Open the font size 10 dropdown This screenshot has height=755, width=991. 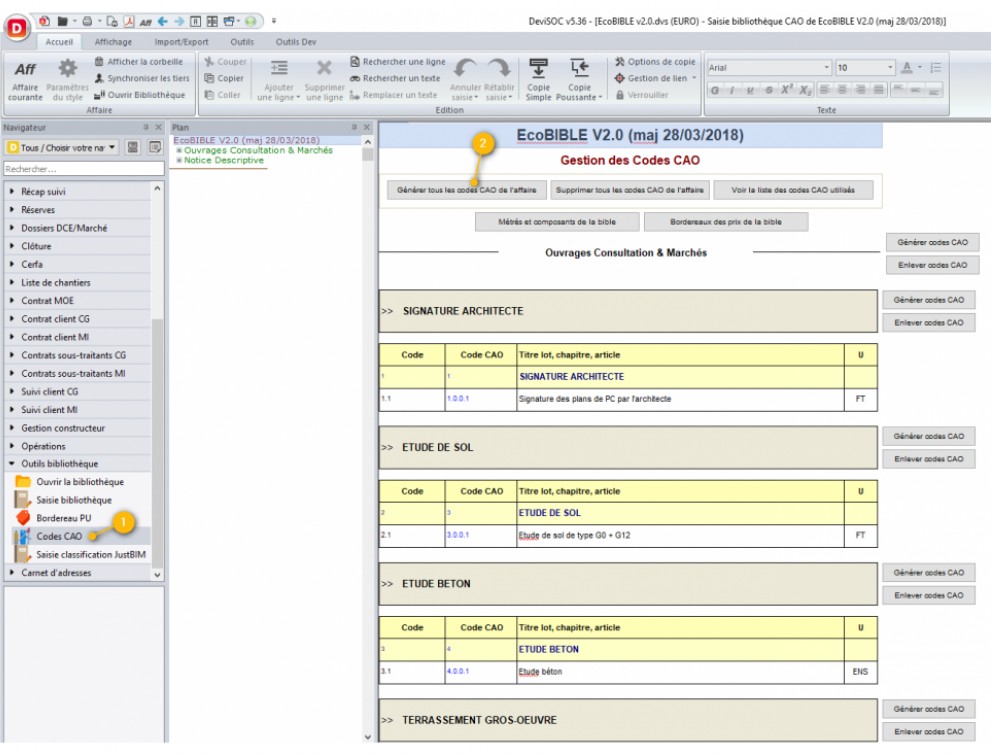890,67
